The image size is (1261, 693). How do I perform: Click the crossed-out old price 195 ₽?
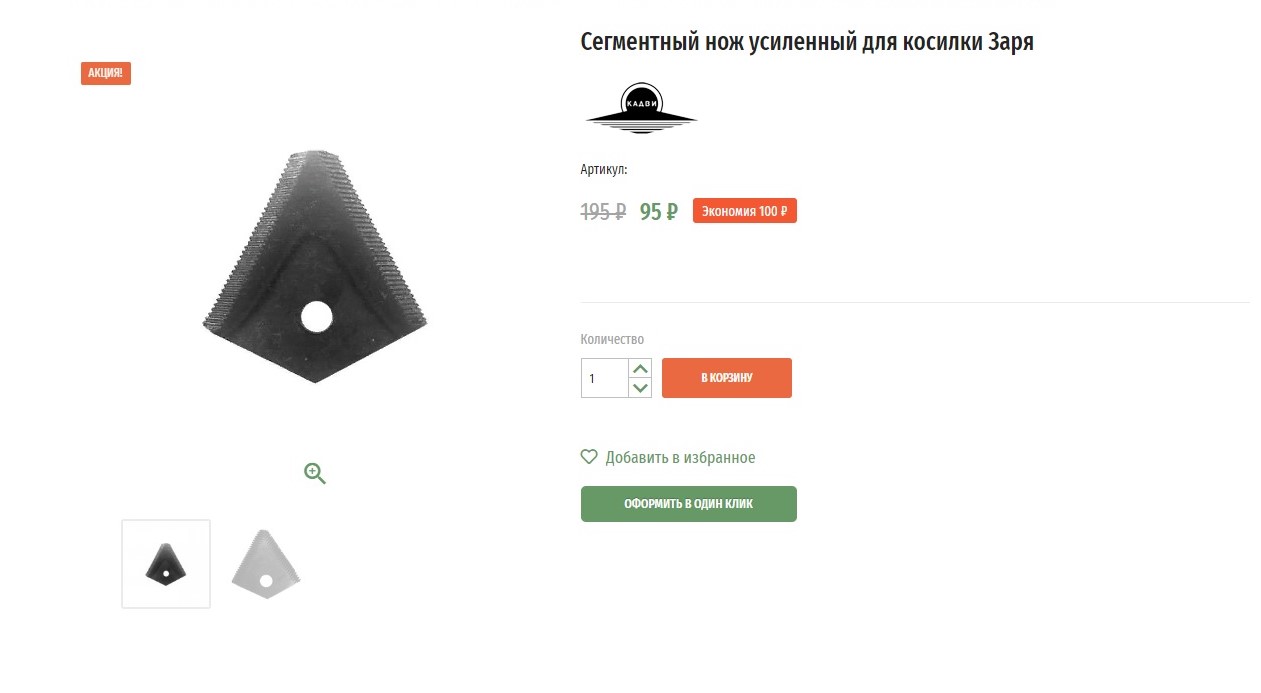[603, 212]
